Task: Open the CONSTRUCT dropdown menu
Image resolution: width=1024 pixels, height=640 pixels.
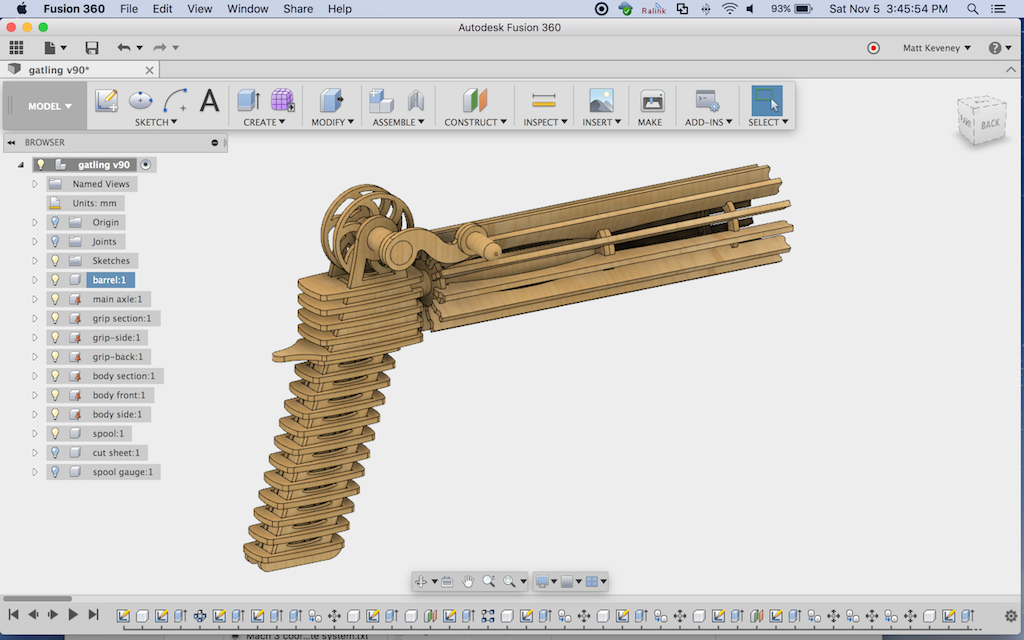Action: (475, 122)
